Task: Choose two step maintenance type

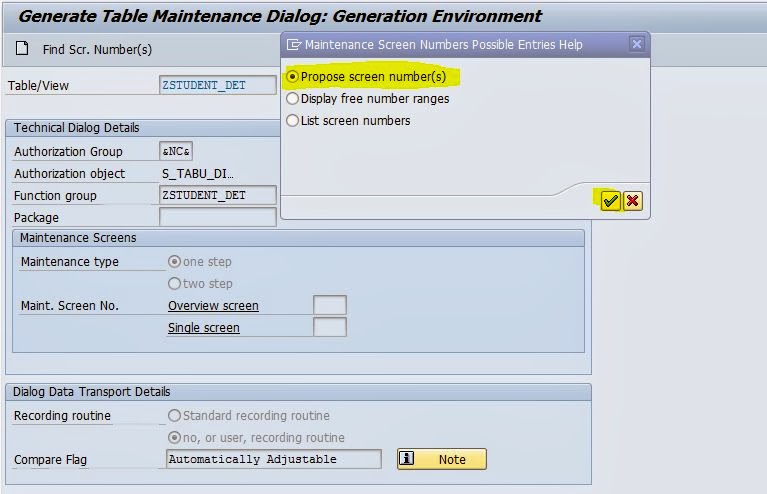Action: tap(175, 284)
